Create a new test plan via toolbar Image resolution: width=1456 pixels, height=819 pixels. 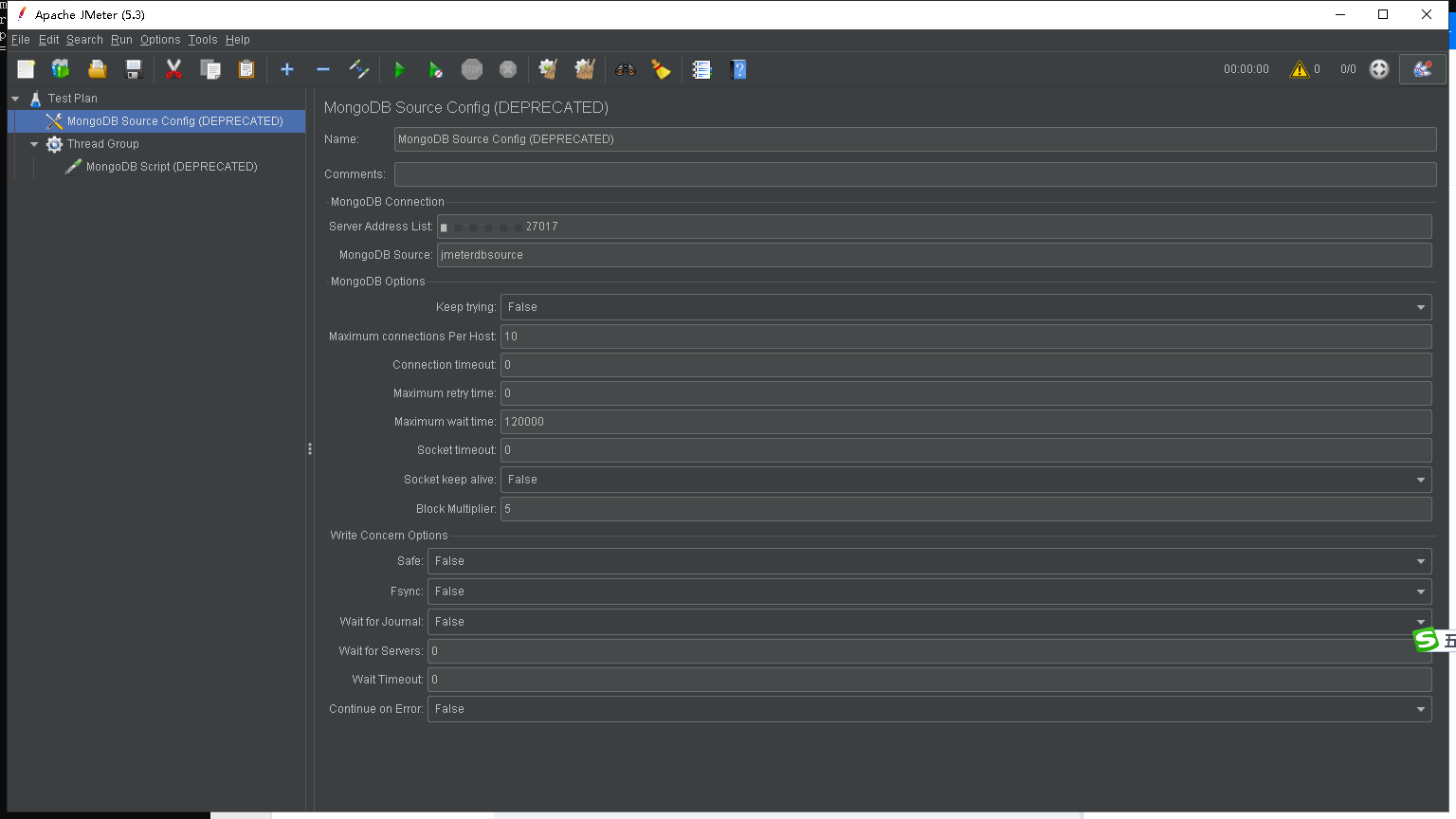(26, 69)
